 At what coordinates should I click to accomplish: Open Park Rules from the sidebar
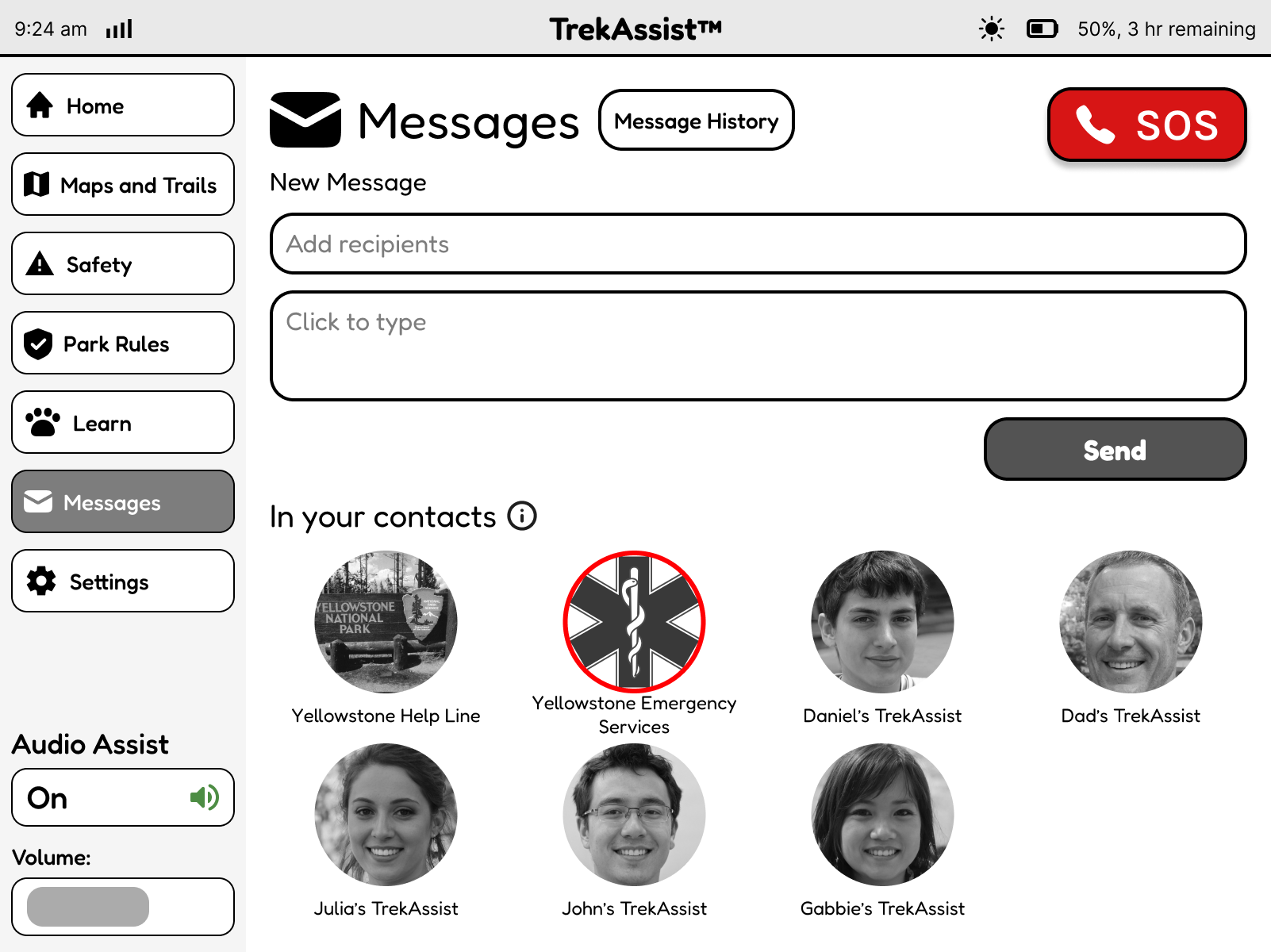[123, 343]
